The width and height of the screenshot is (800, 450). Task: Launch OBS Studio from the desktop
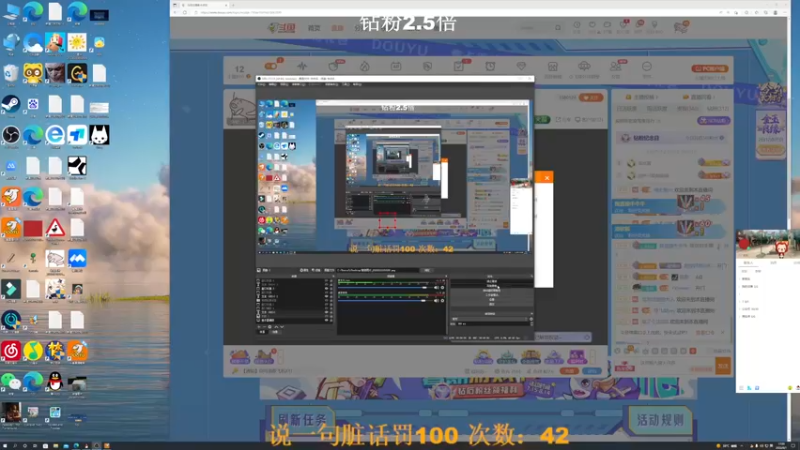tap(11, 135)
